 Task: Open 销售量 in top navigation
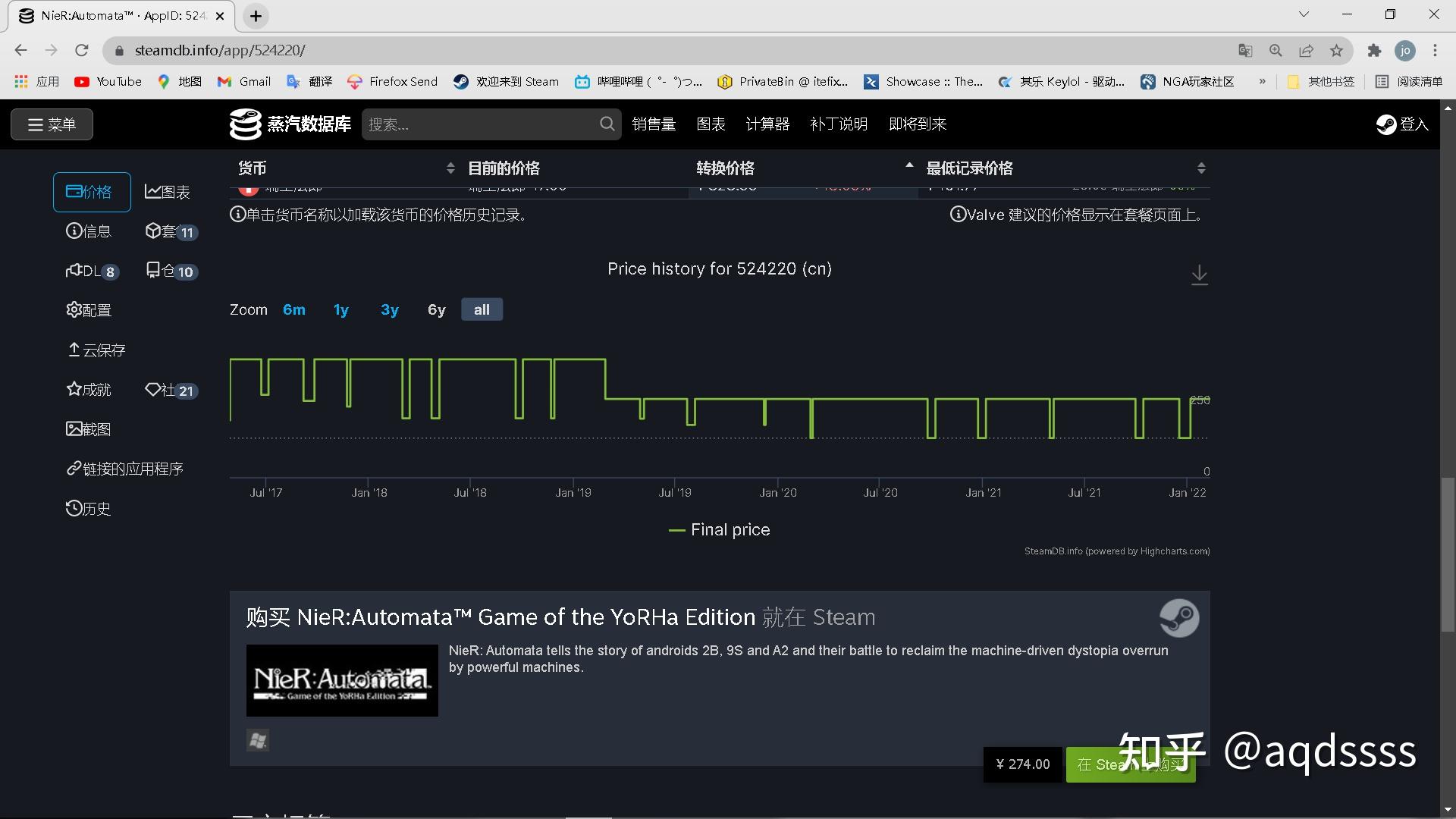click(654, 124)
